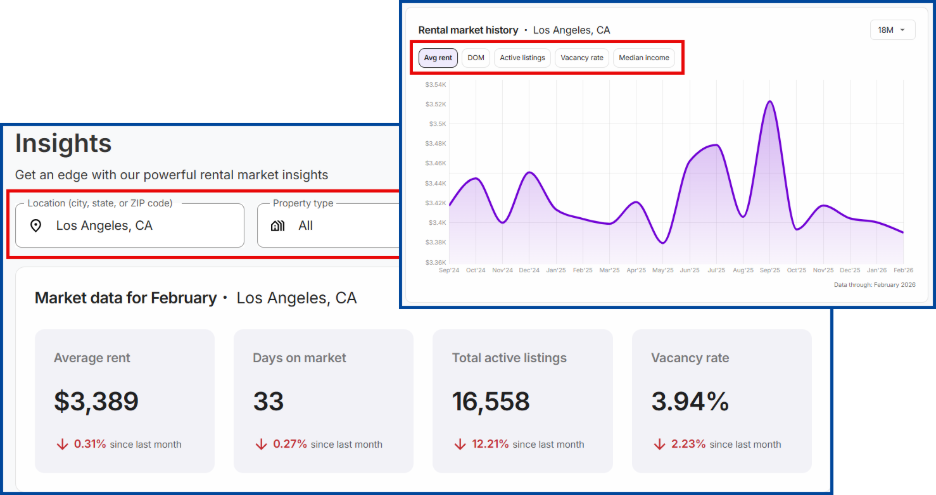Enable the Median income chart filter
Viewport: 936px width, 495px height.
[x=643, y=58]
